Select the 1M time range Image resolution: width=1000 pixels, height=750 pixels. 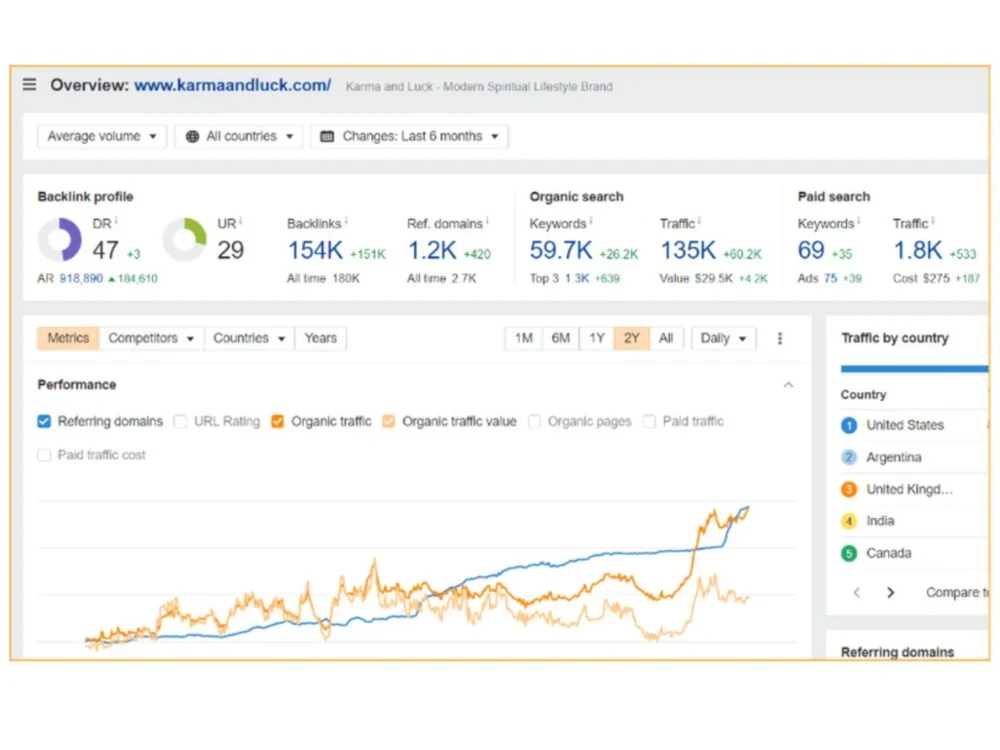(524, 339)
